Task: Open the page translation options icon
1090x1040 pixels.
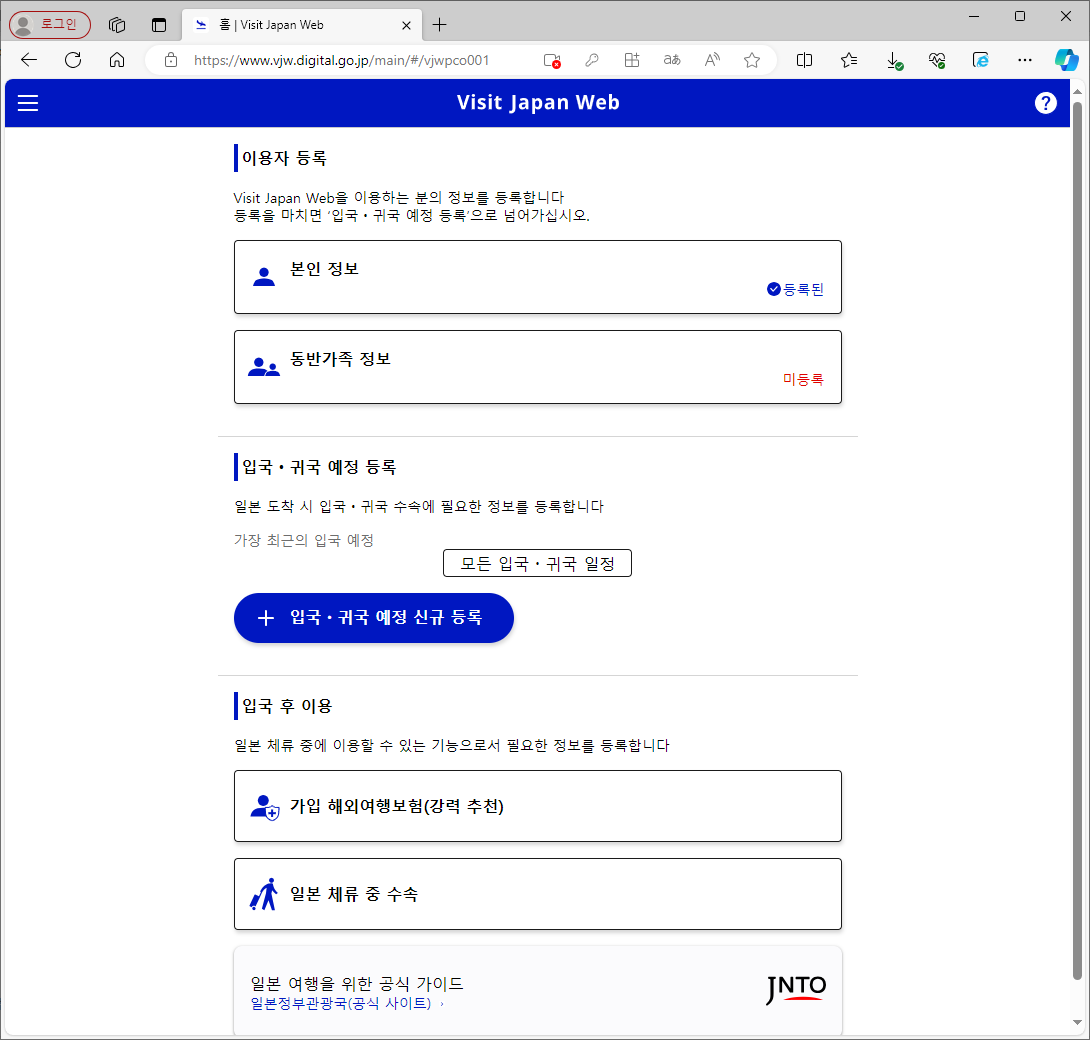Action: point(672,60)
